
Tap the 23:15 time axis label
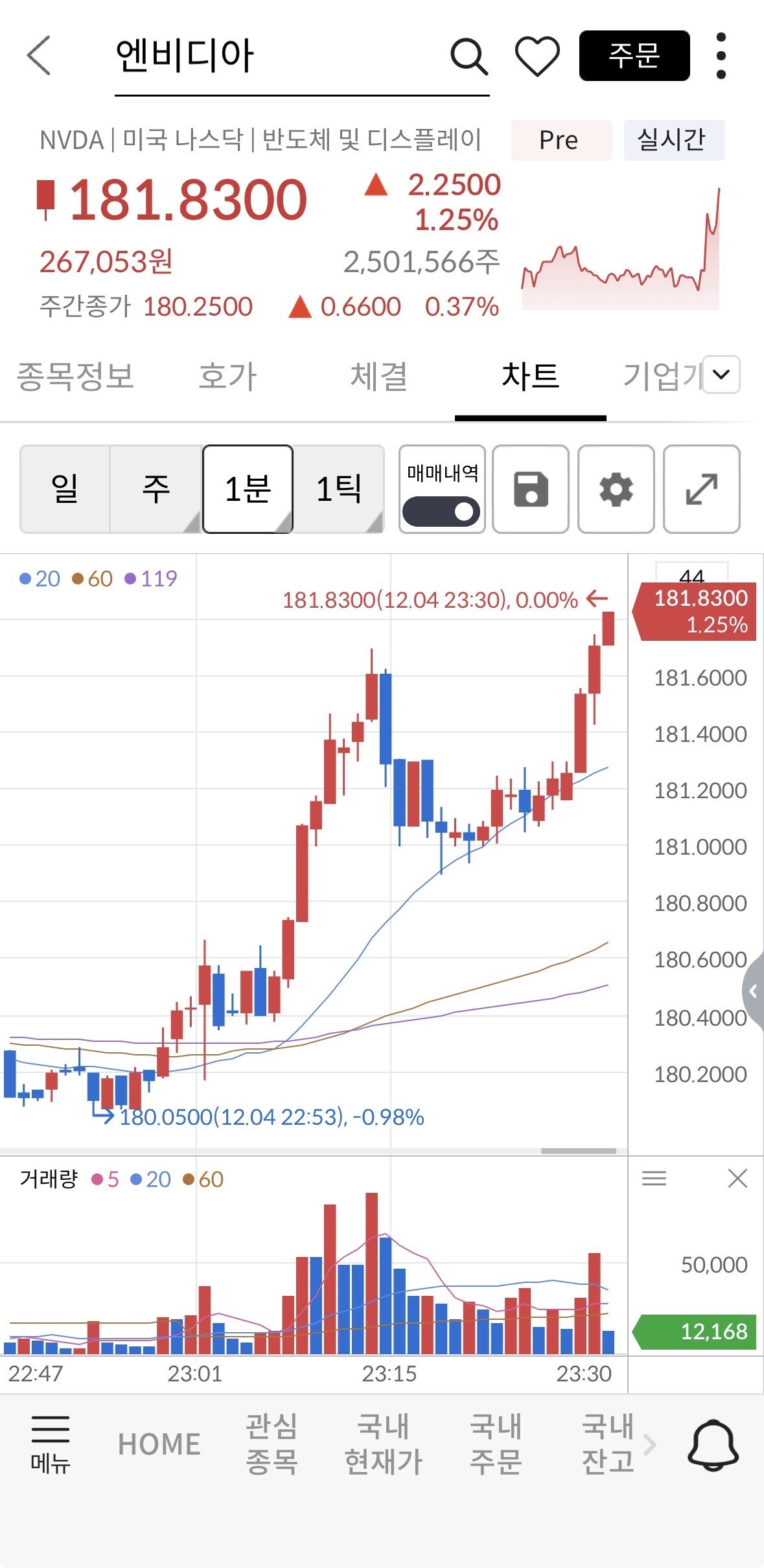(x=389, y=1373)
